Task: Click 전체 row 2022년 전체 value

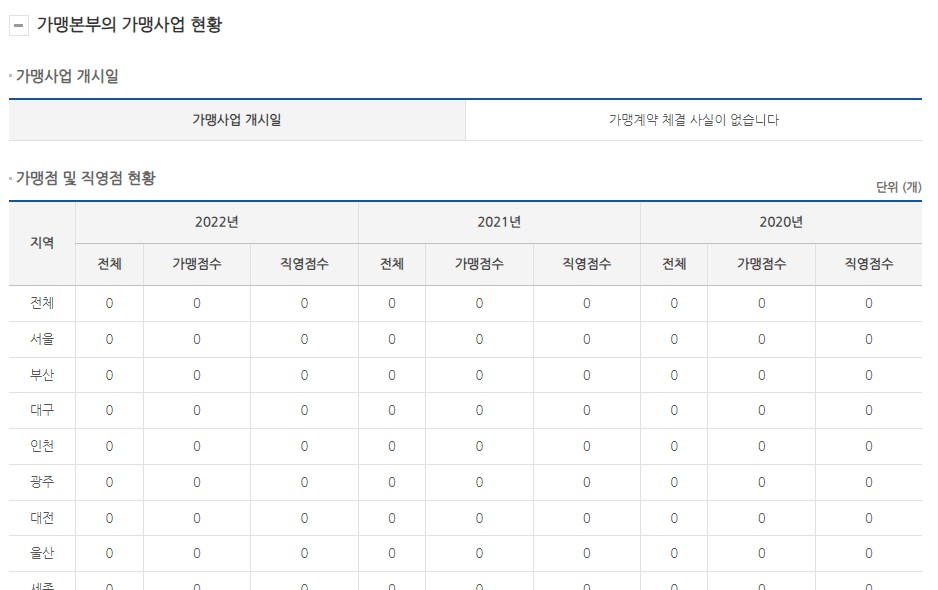Action: [x=109, y=303]
